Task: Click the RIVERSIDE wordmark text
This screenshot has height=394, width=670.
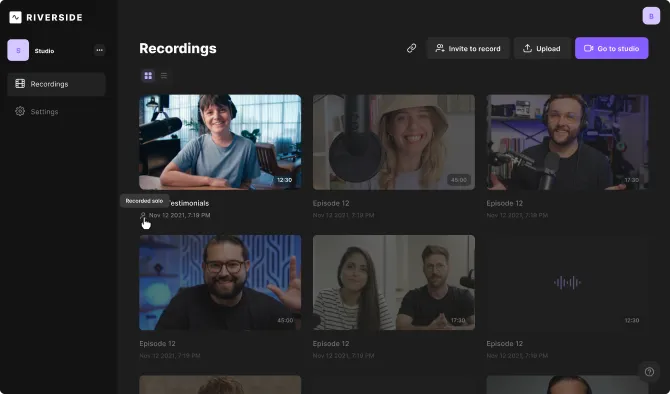Action: (x=54, y=18)
